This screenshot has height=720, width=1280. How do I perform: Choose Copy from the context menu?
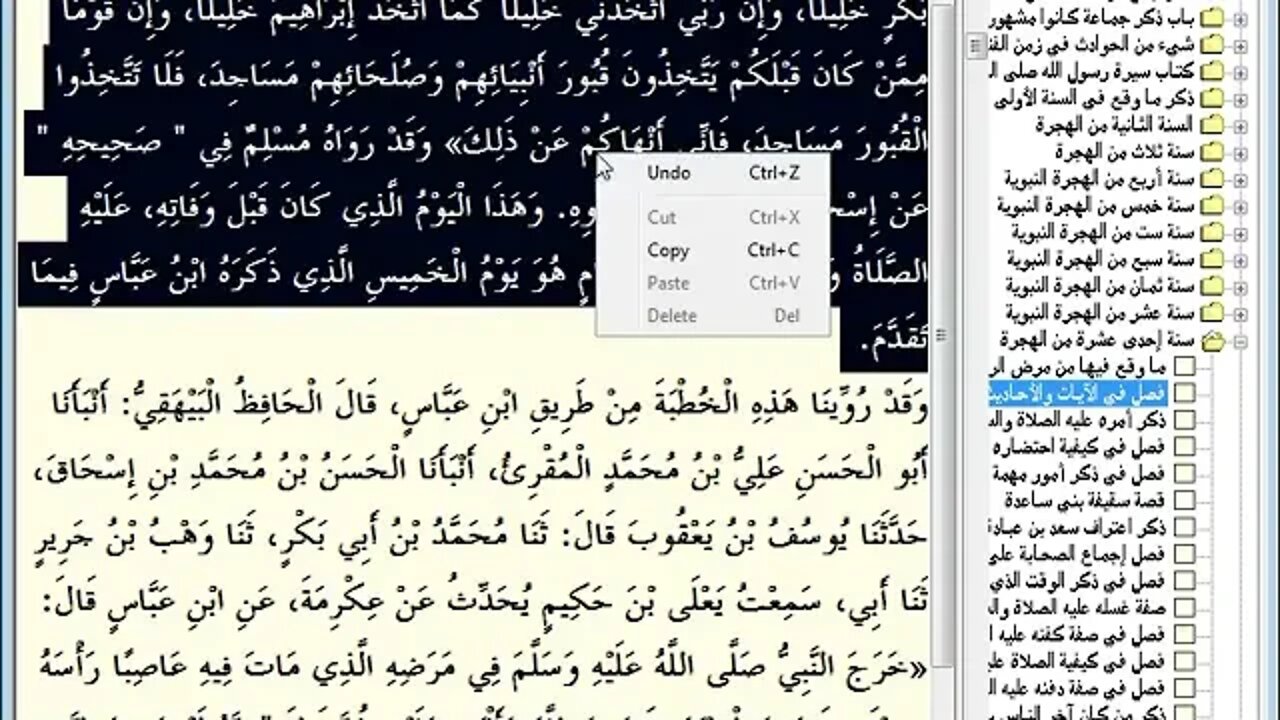(712, 250)
